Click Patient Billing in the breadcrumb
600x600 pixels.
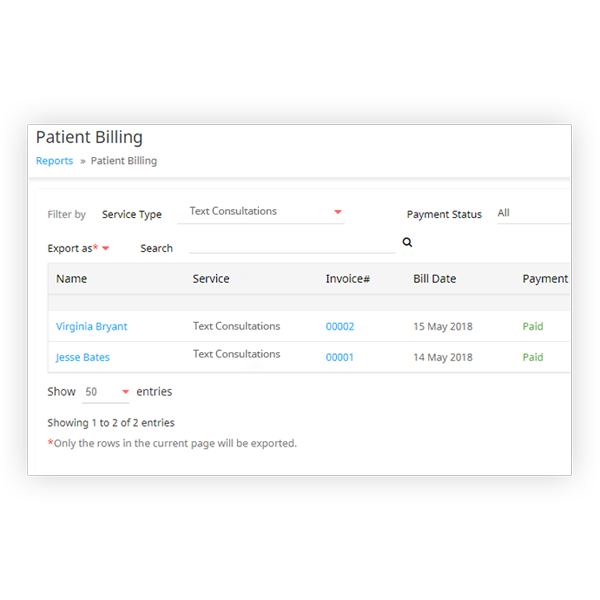click(124, 161)
